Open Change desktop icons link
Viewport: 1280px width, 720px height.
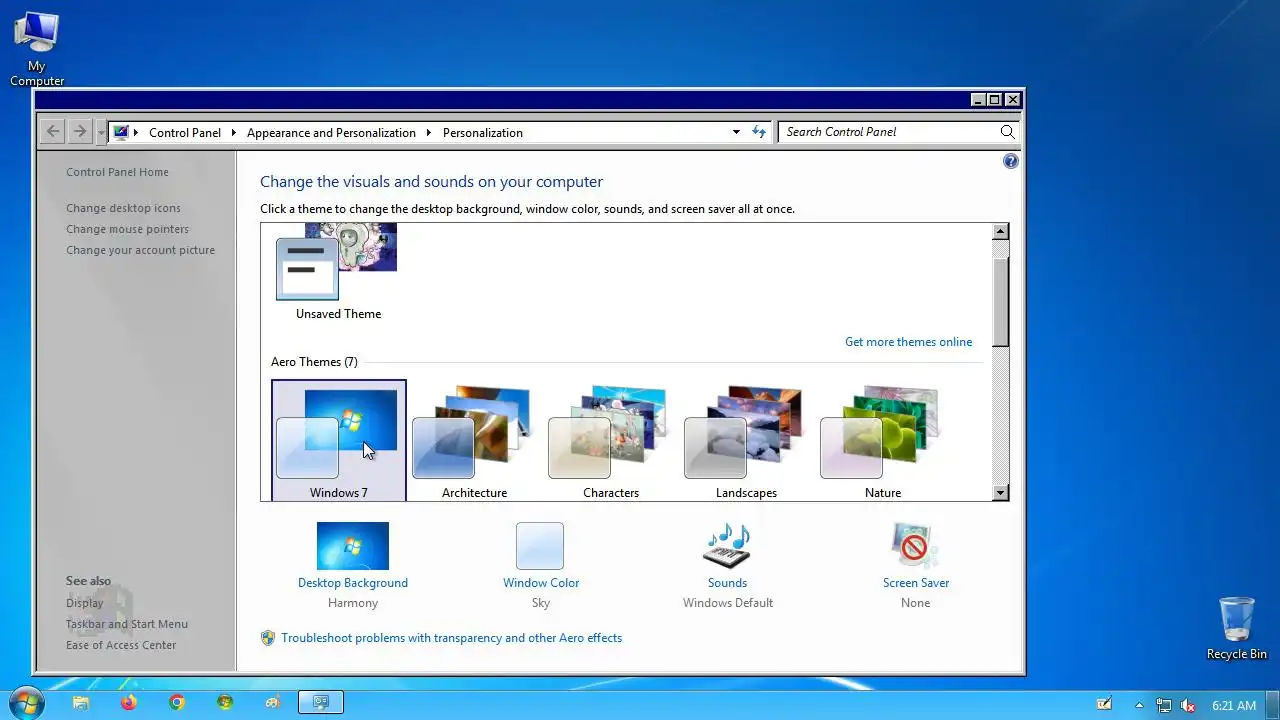(x=123, y=208)
